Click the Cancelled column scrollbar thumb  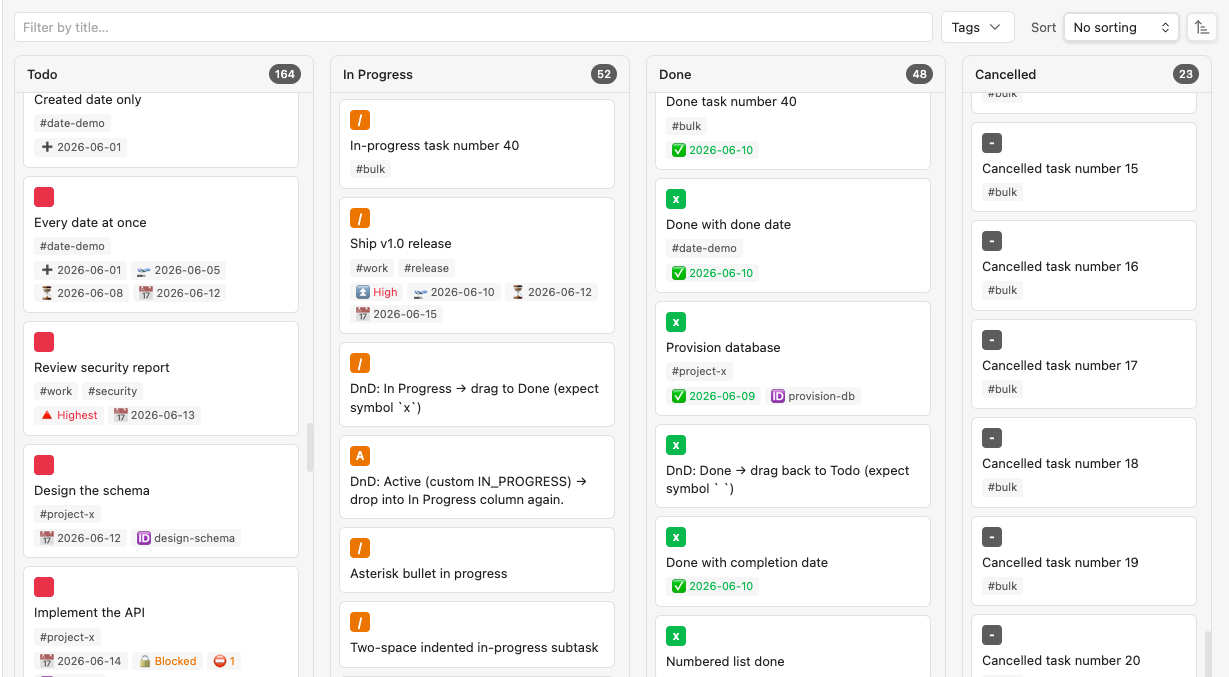click(1208, 653)
